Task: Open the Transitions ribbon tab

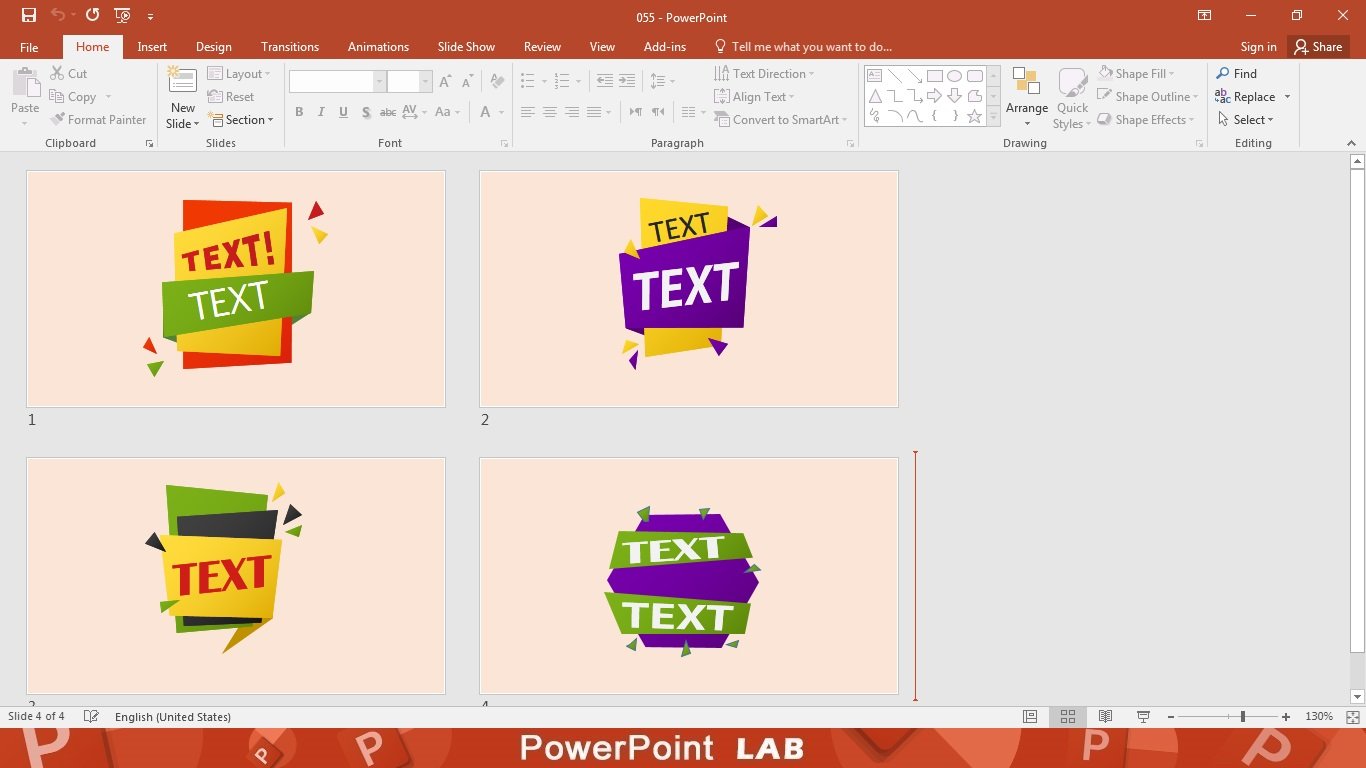Action: tap(290, 47)
